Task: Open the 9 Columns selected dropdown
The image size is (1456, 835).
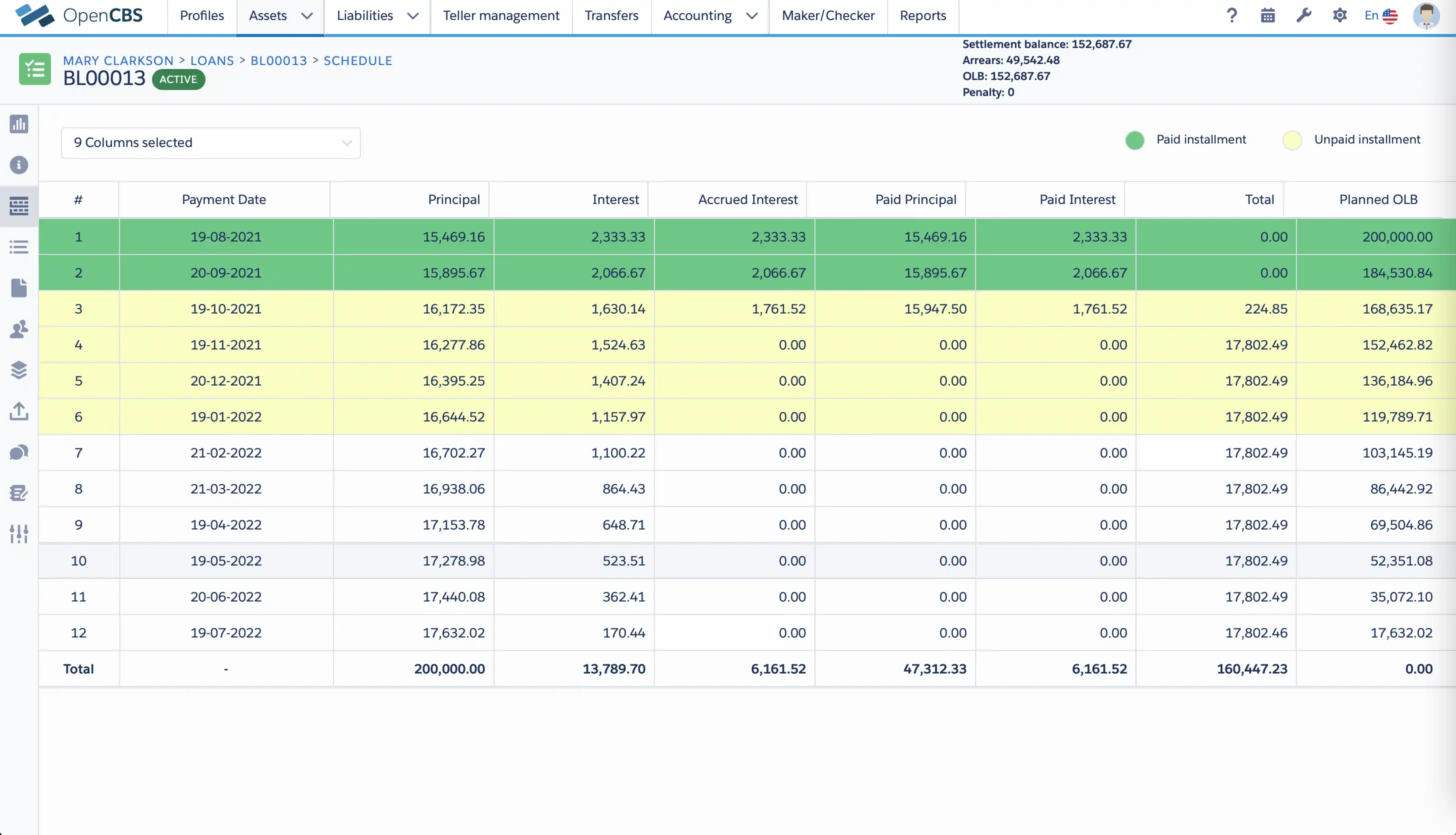Action: click(x=211, y=143)
